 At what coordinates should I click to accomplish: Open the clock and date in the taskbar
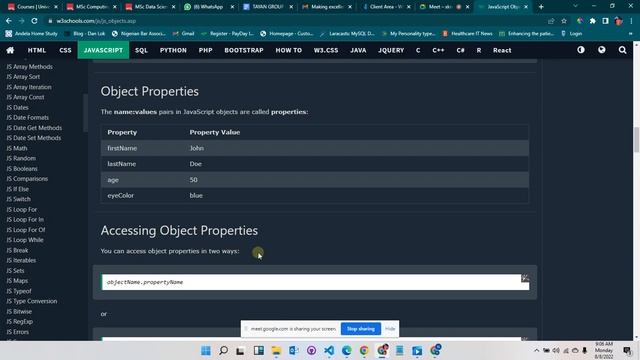click(x=604, y=351)
